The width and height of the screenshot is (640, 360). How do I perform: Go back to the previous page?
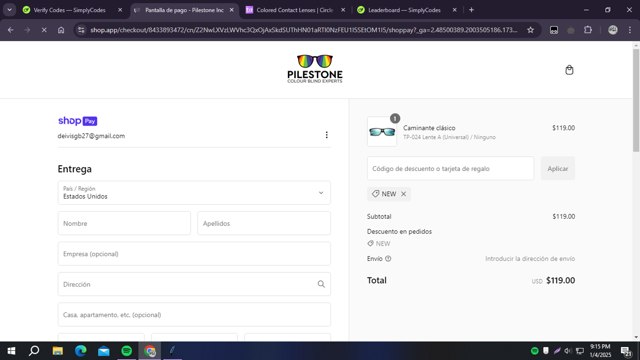11,30
